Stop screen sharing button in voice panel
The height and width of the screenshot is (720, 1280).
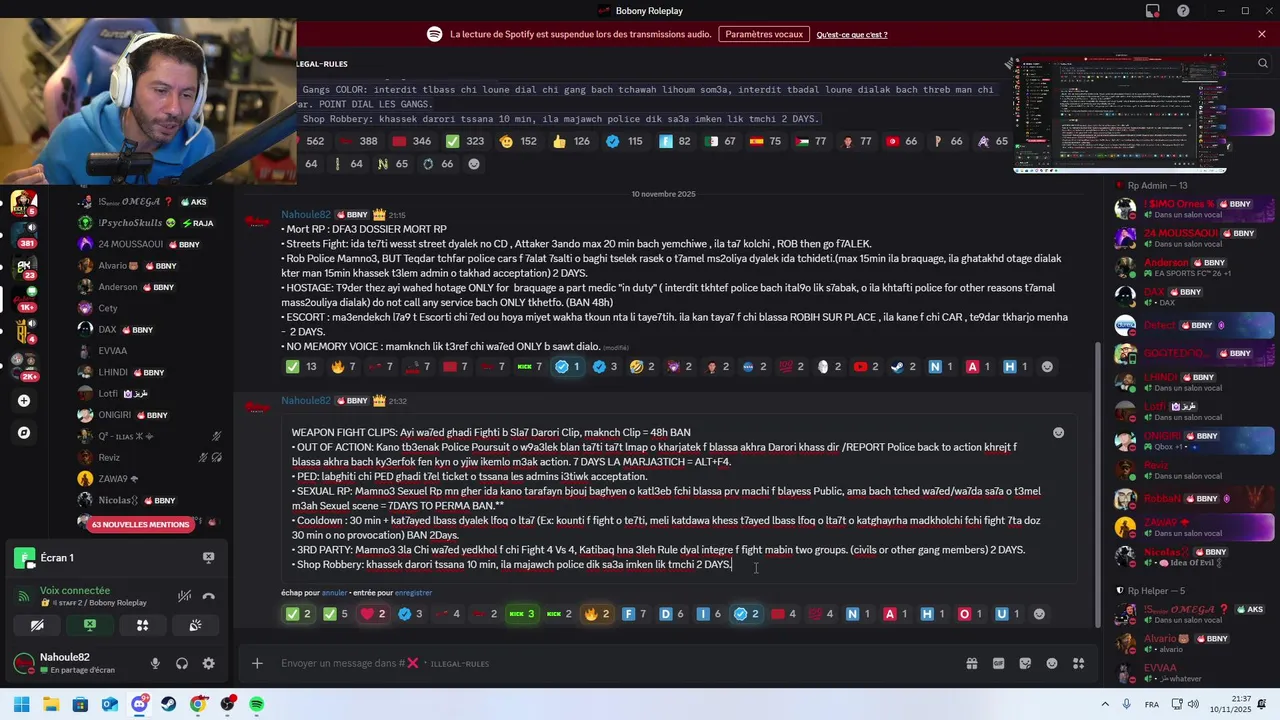pyautogui.click(x=90, y=625)
